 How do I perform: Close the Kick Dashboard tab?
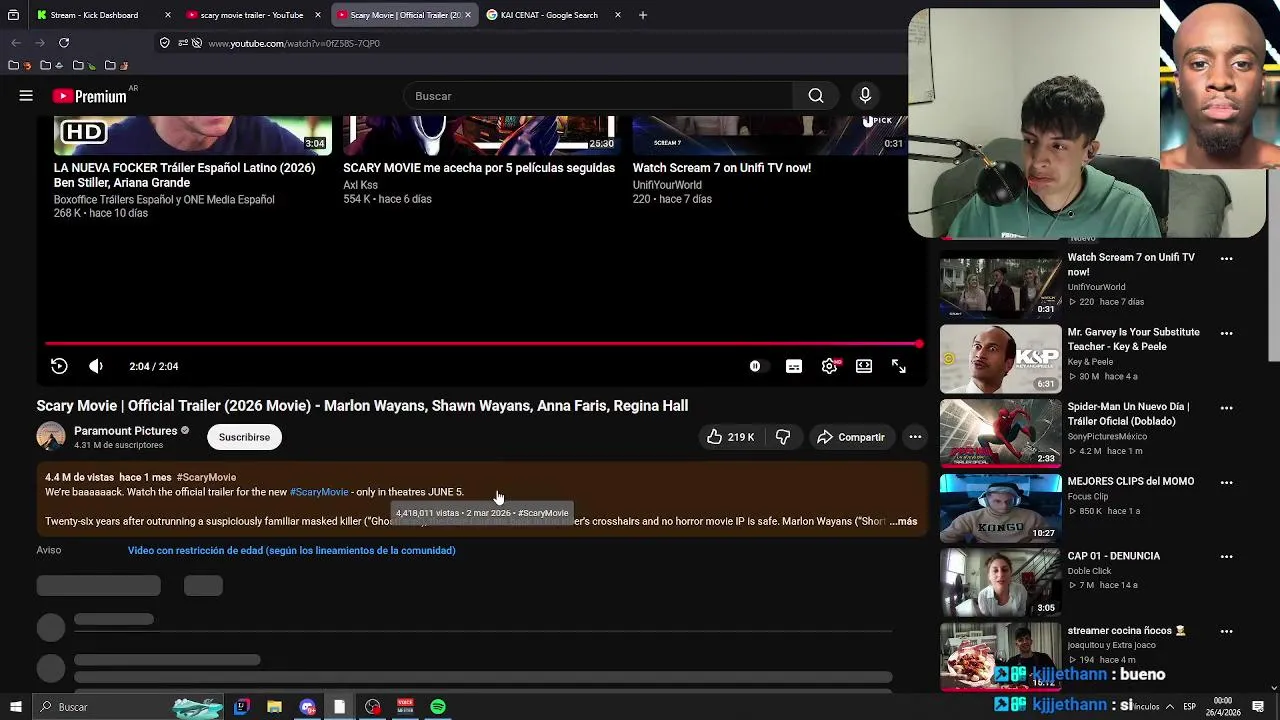(x=167, y=15)
